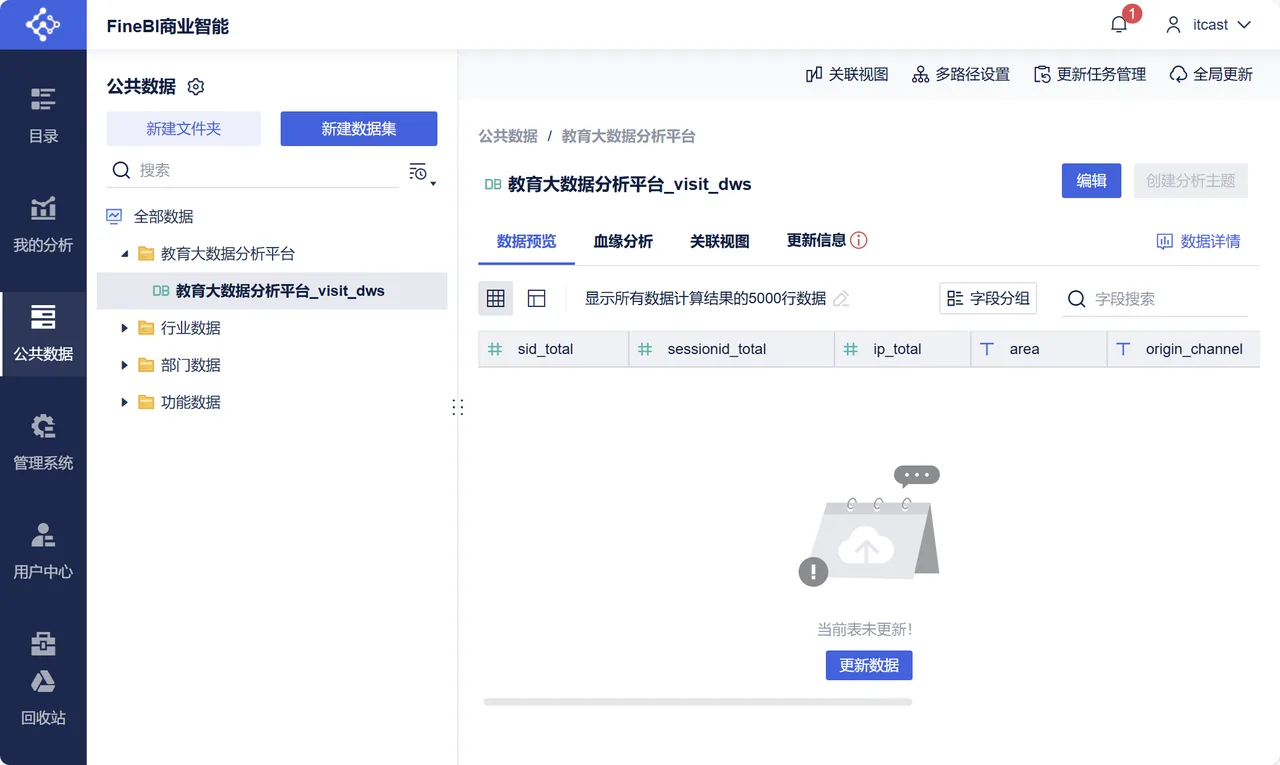
Task: Click the blue 编辑 button
Action: click(1091, 181)
